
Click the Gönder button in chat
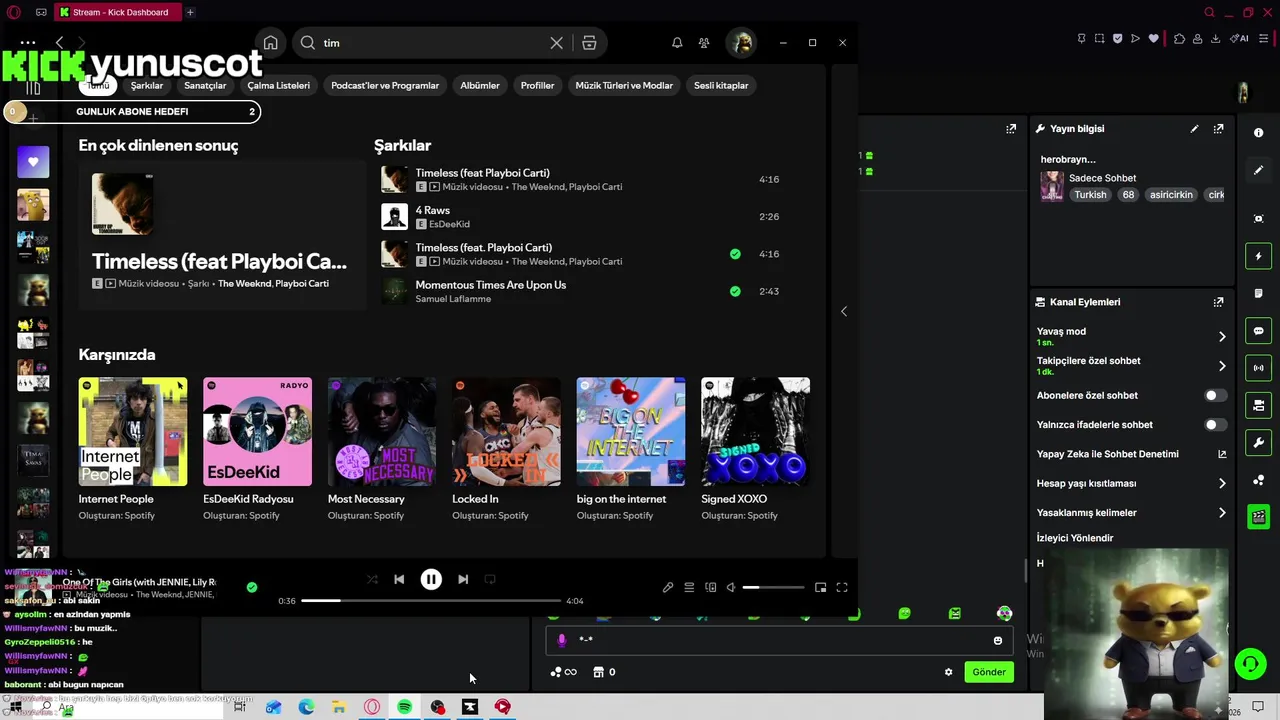[989, 672]
